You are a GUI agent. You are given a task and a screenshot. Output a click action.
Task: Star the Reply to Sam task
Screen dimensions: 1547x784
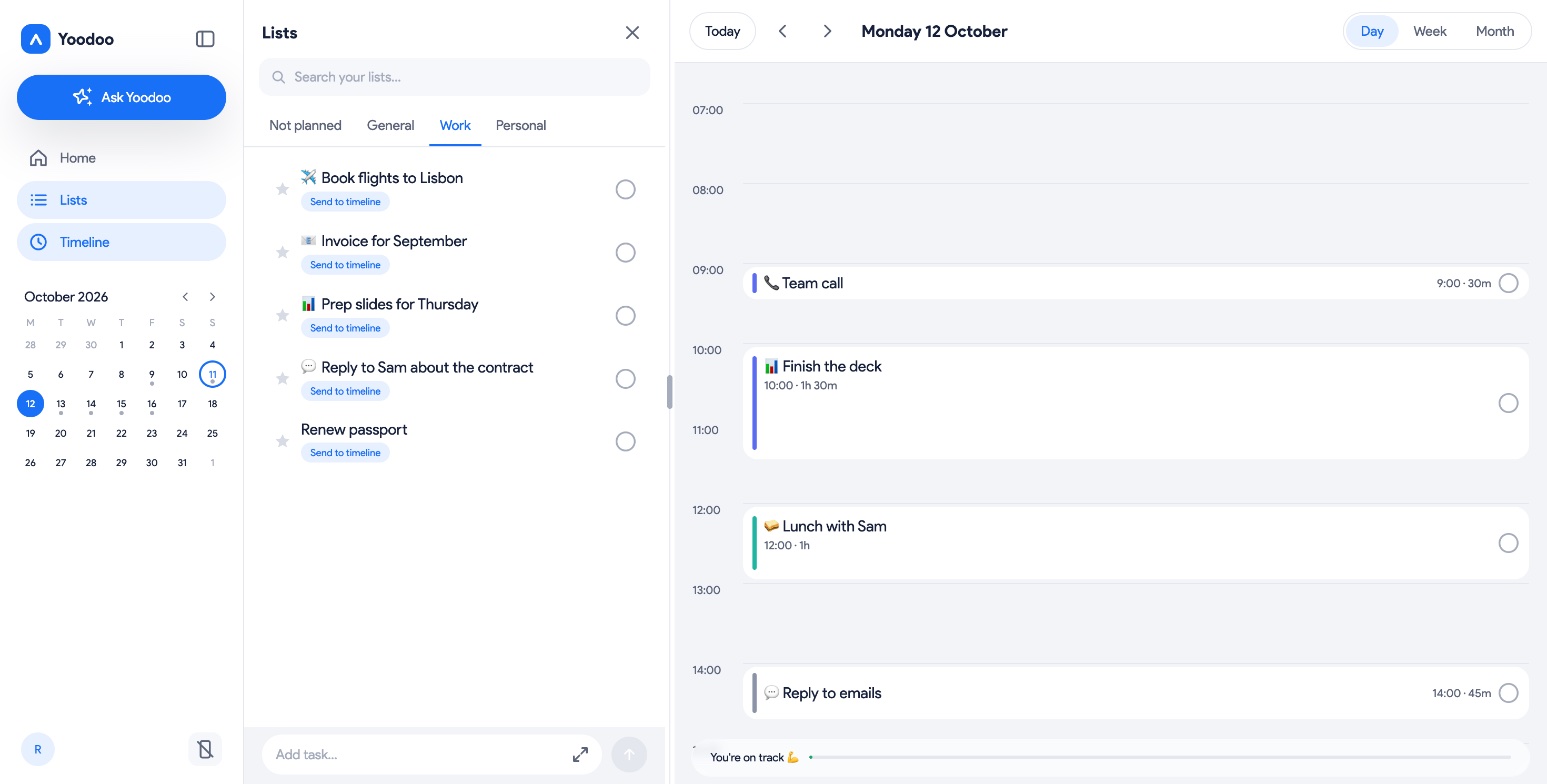[282, 378]
